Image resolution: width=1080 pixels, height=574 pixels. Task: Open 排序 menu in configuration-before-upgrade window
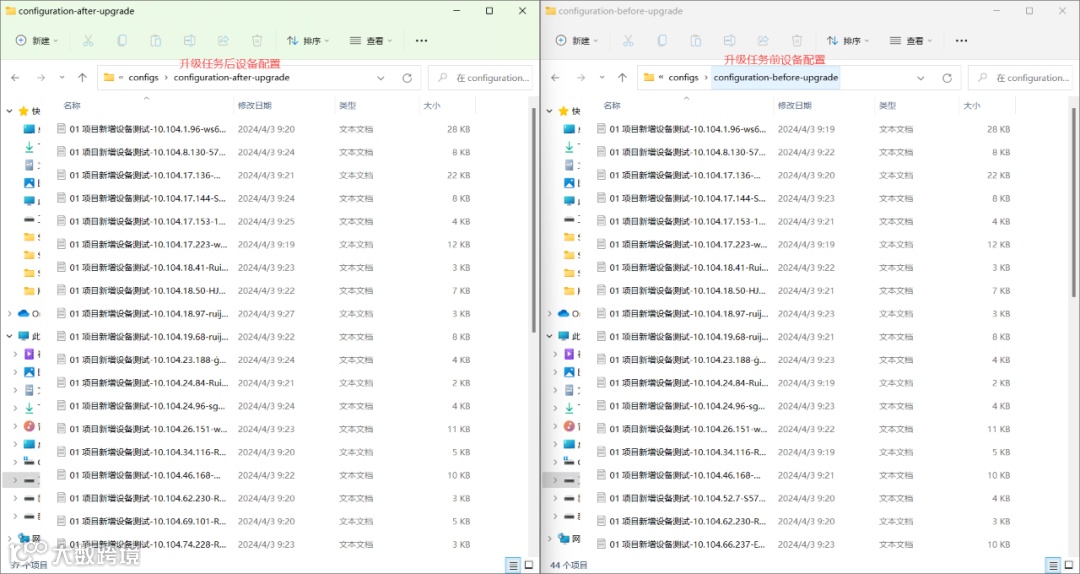point(848,41)
